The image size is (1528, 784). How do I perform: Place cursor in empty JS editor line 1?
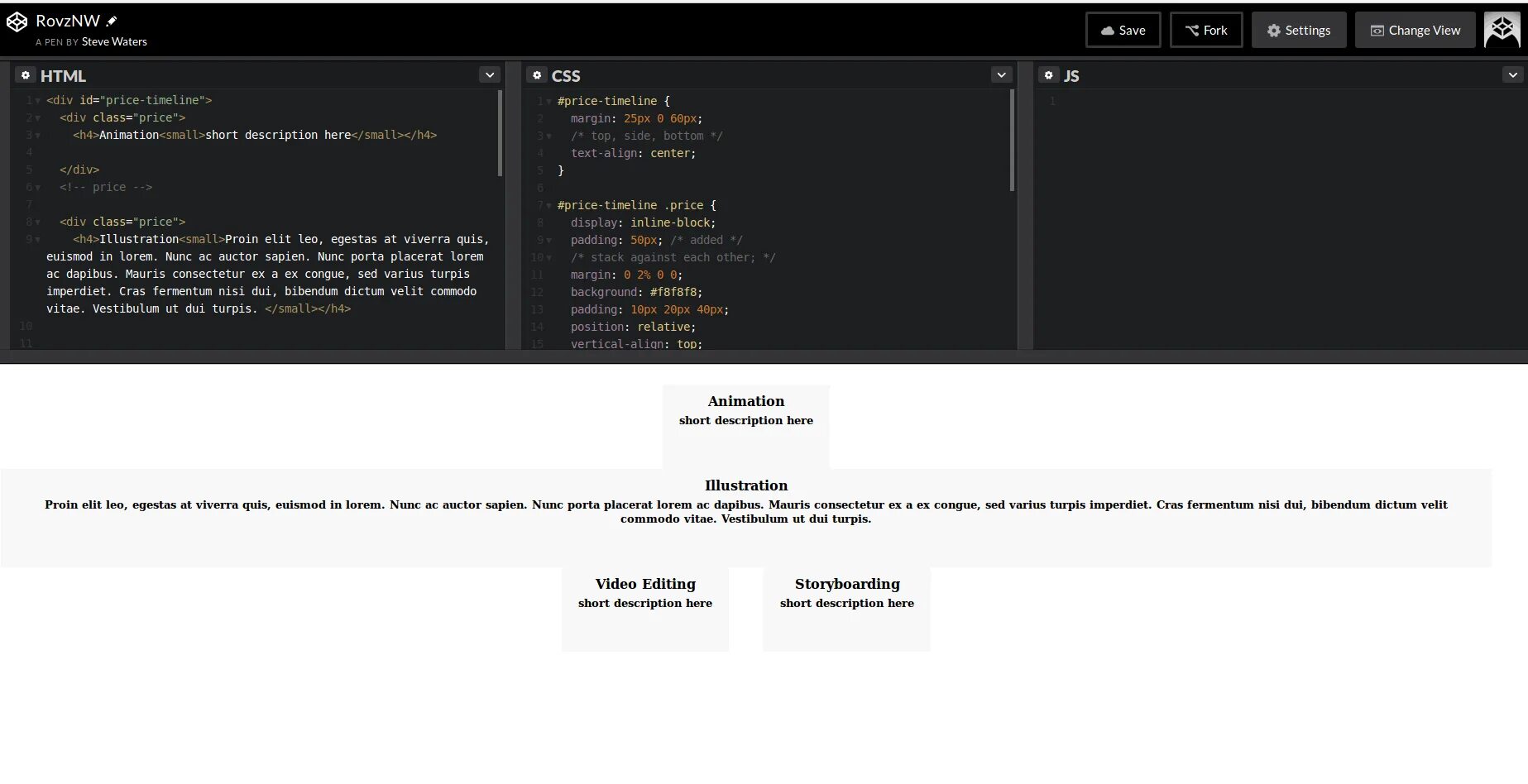click(1291, 101)
